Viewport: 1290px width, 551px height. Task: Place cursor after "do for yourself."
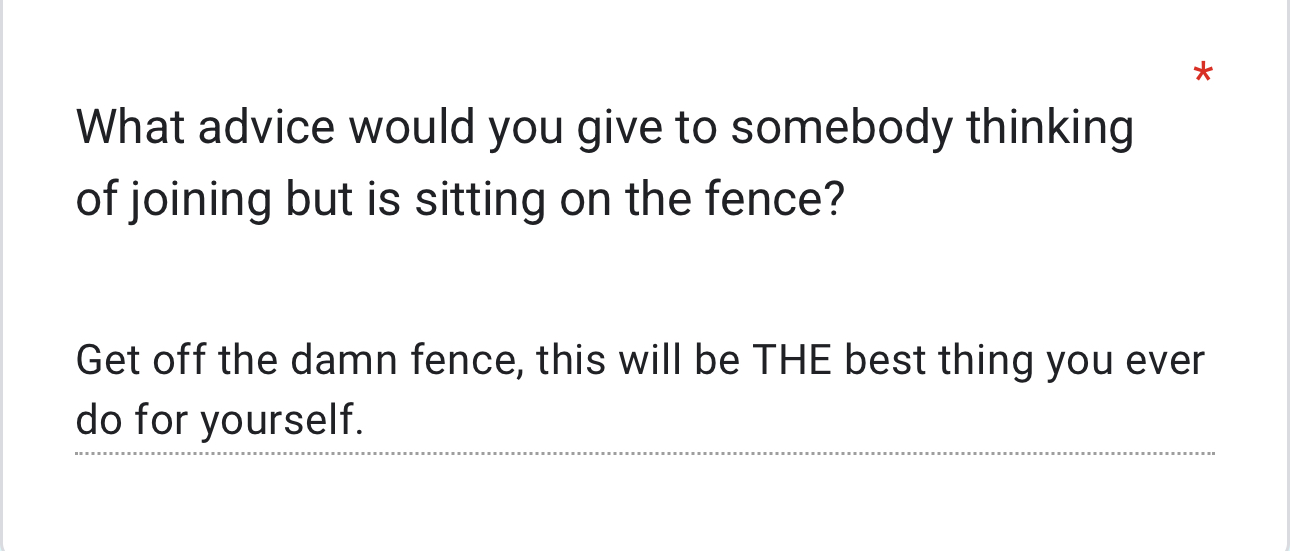coord(364,422)
